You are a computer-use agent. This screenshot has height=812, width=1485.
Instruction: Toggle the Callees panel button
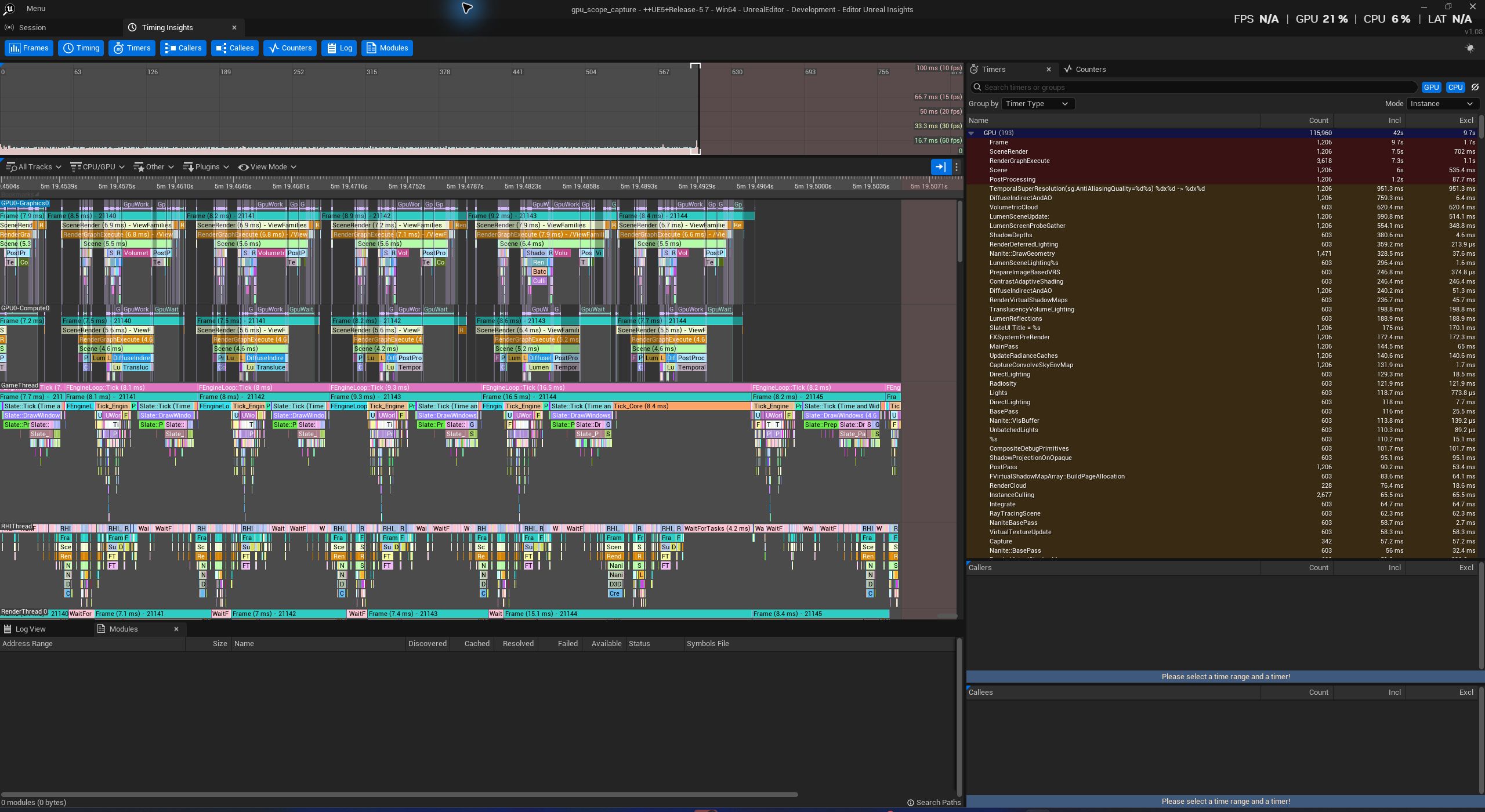click(235, 48)
